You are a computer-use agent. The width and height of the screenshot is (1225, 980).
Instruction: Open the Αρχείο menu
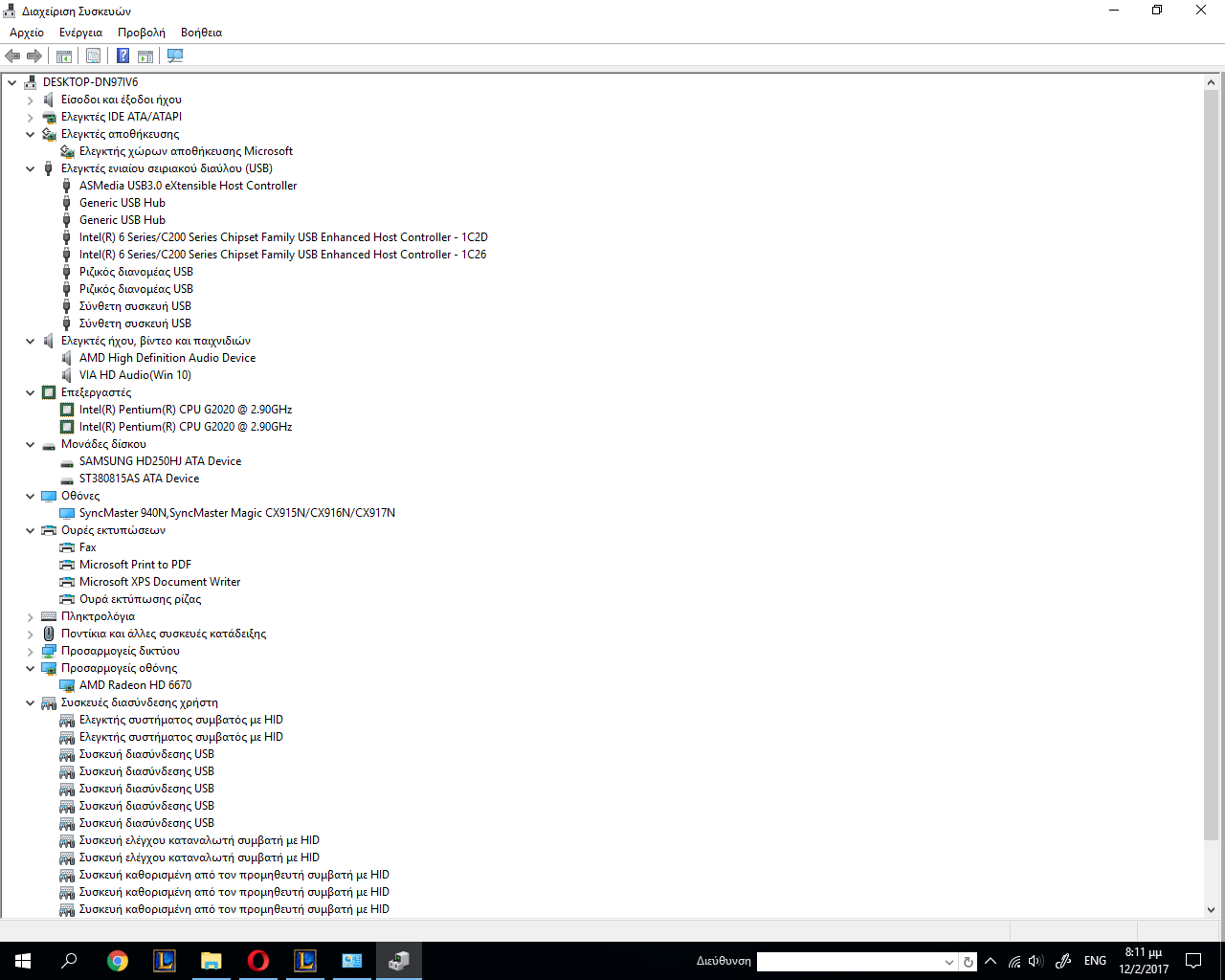point(27,33)
